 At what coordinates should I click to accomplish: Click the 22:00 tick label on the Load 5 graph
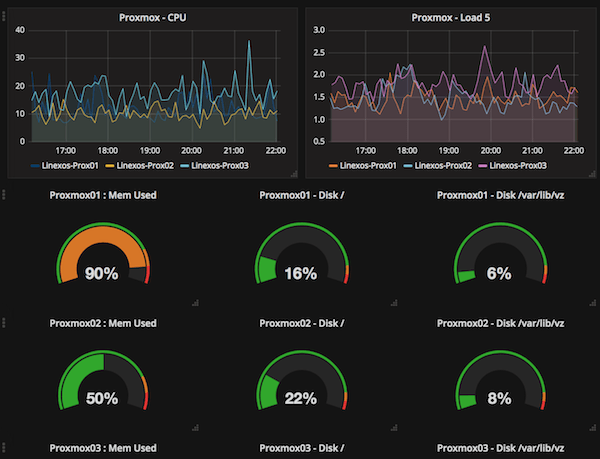[x=574, y=151]
